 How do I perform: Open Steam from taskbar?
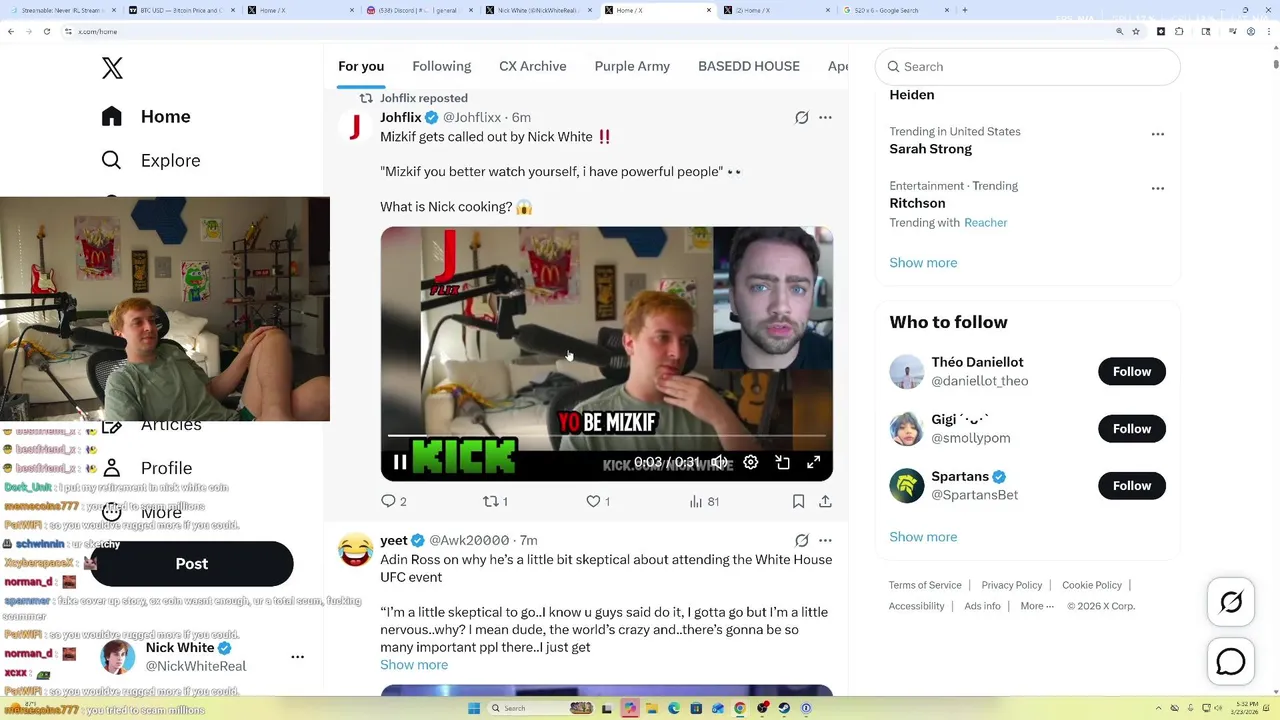(x=784, y=708)
